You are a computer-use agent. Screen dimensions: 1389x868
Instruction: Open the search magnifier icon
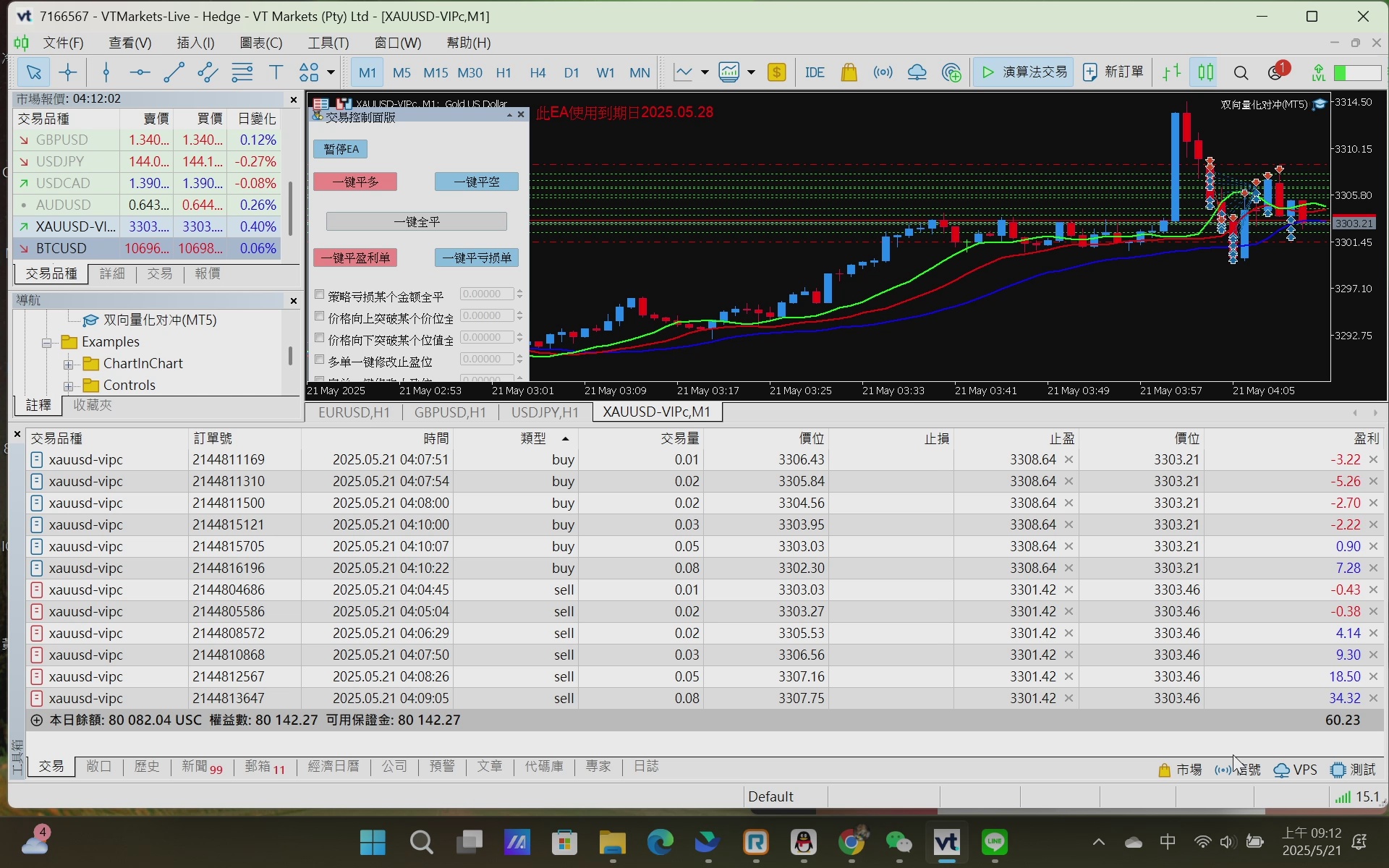1241,72
